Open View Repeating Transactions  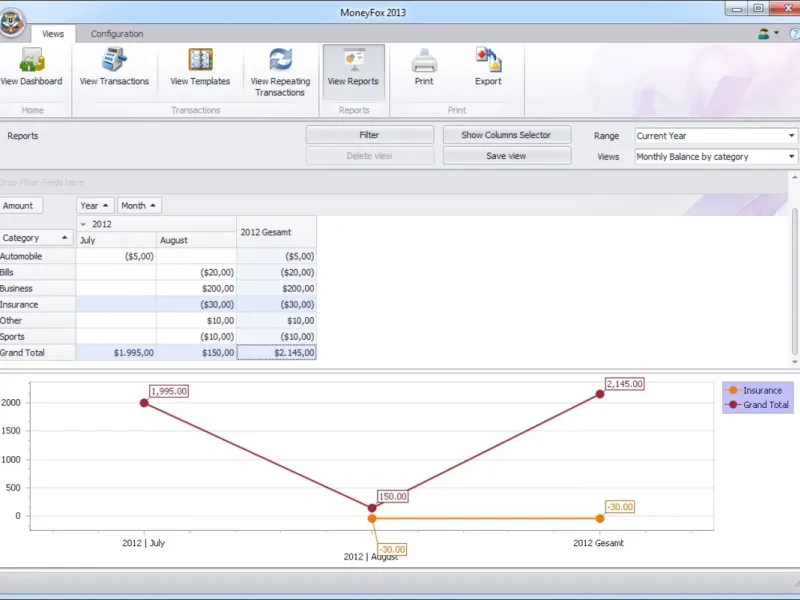coord(280,72)
